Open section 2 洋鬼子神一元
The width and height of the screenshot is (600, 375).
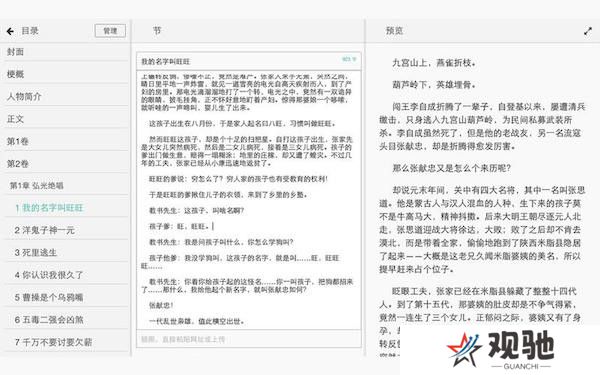tap(67, 230)
